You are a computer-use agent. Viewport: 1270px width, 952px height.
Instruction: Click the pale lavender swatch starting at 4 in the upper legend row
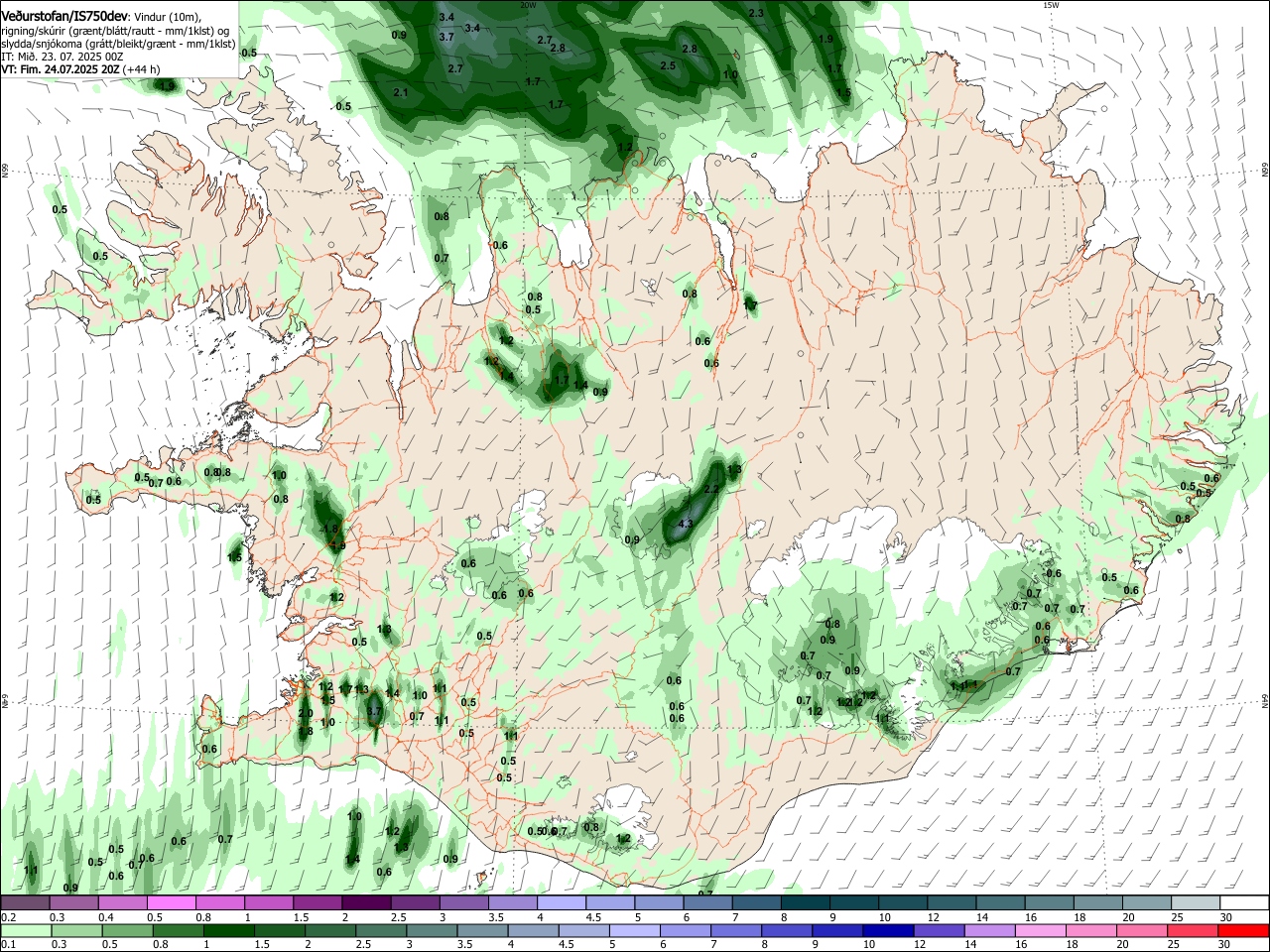562,903
